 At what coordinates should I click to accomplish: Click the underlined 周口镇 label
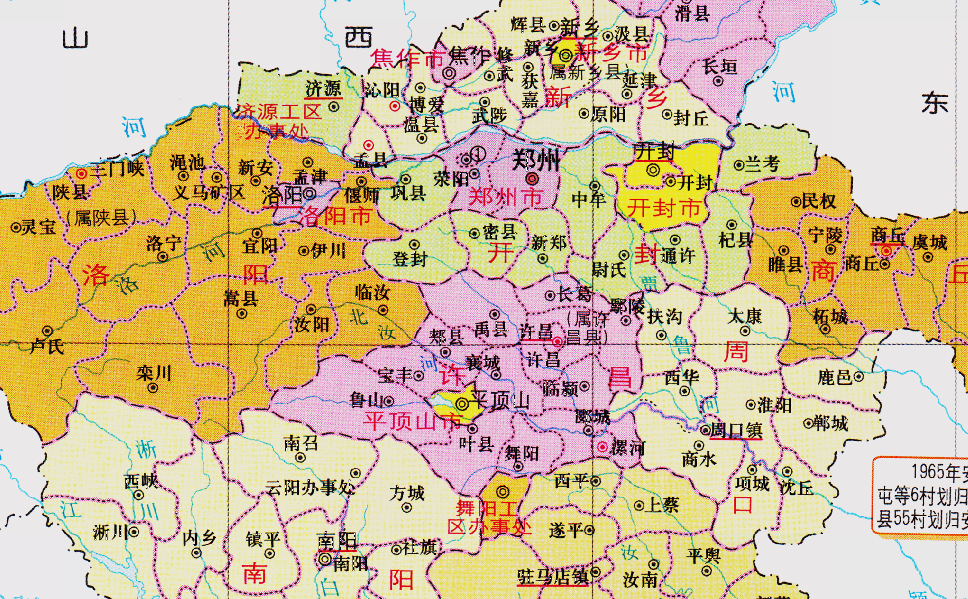pos(737,430)
